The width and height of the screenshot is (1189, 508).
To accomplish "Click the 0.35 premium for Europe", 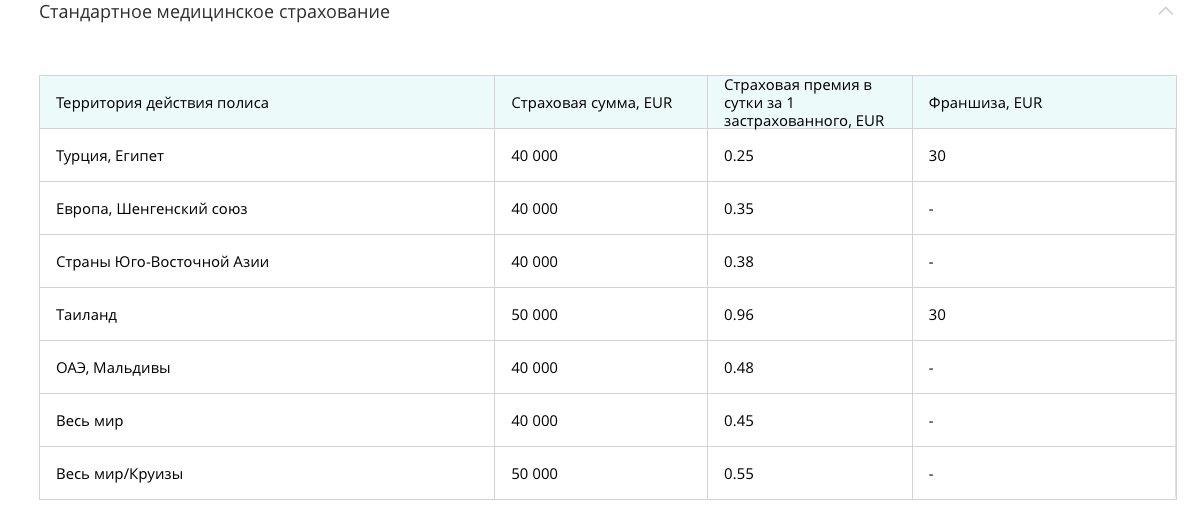I will click(x=739, y=209).
